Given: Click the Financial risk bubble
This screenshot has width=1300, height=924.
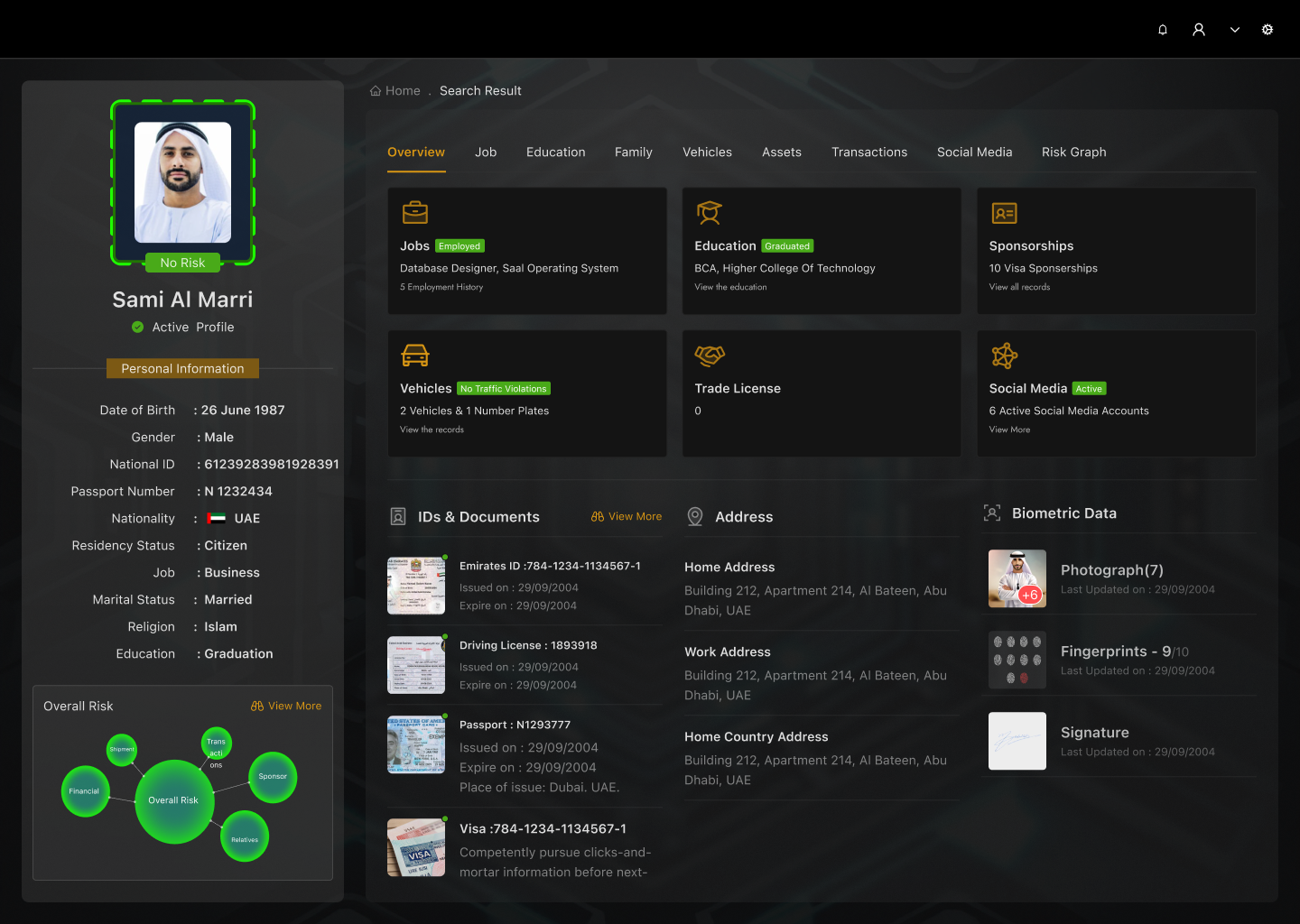Looking at the screenshot, I should (x=85, y=791).
